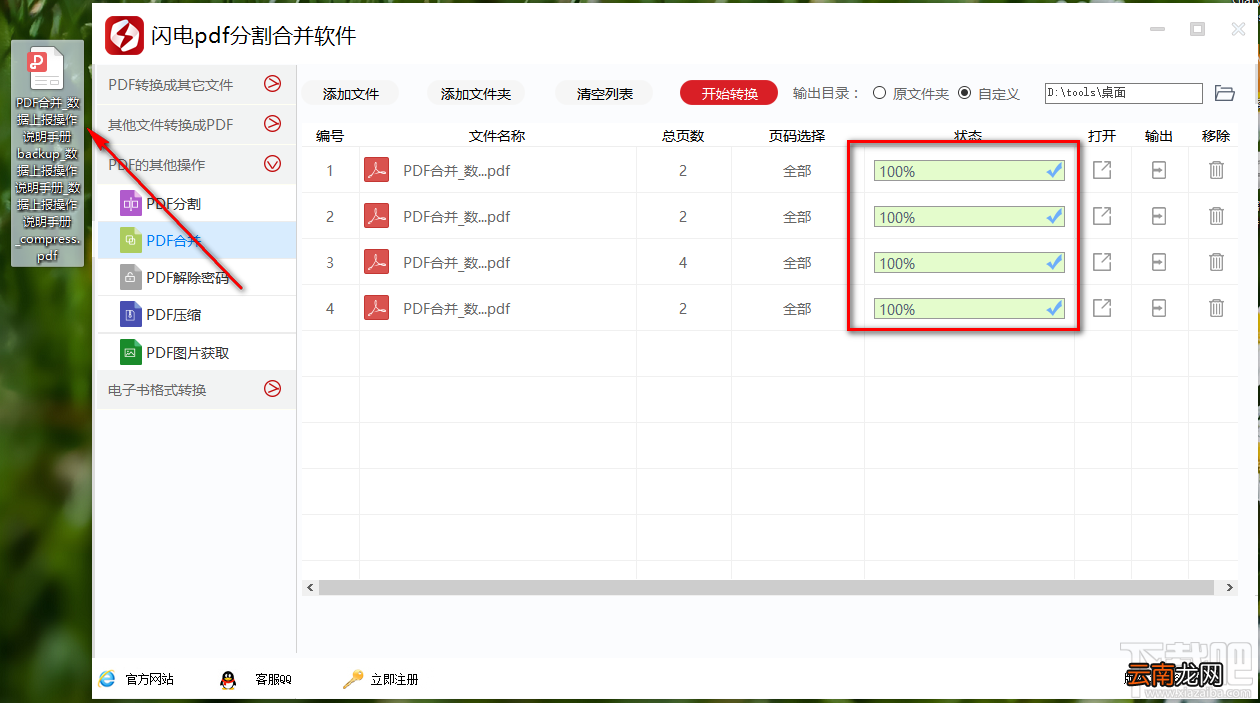Select the merged PDF file on desktop
This screenshot has height=703, width=1260.
(x=47, y=154)
